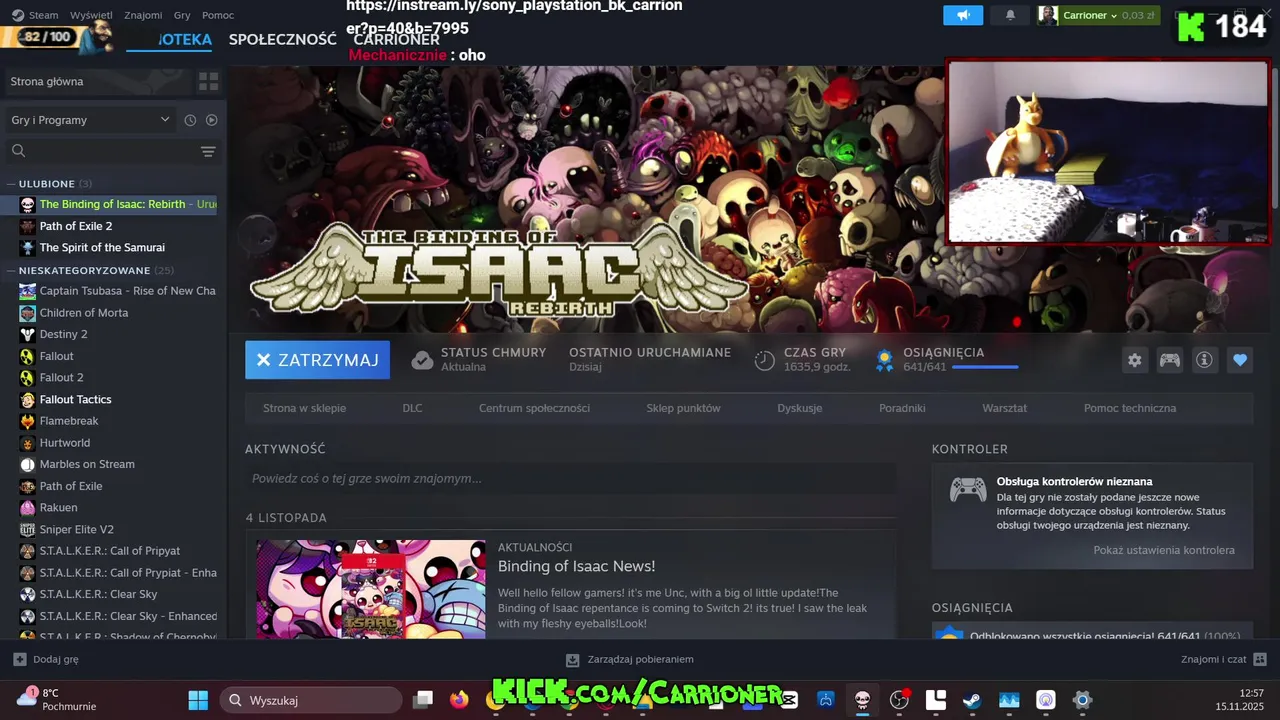Image resolution: width=1280 pixels, height=720 pixels.
Task: Click the Marbles on Stream icon
Action: [x=28, y=464]
